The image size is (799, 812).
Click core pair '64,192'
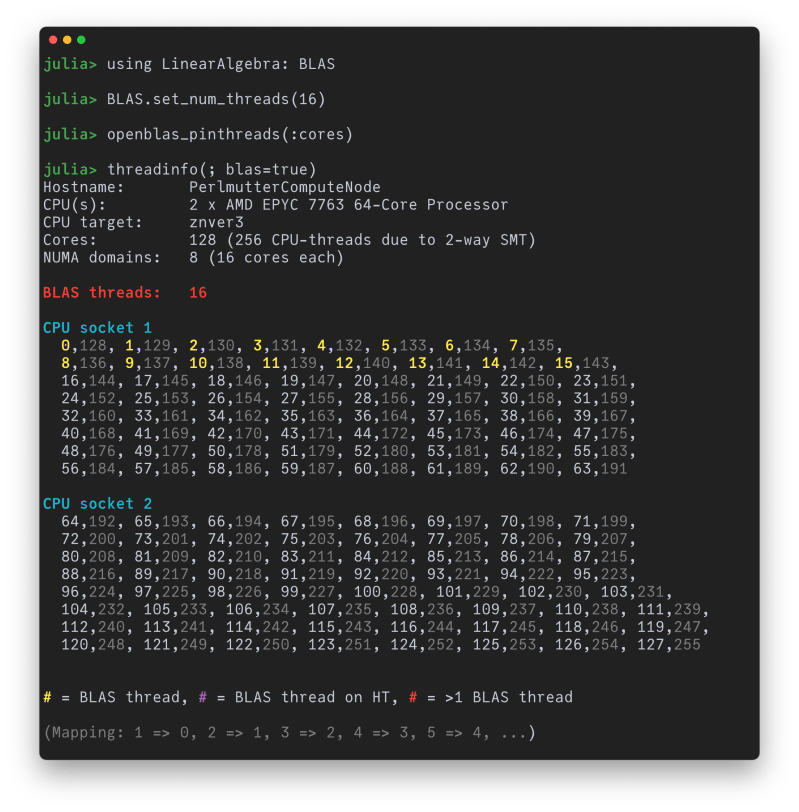88,521
